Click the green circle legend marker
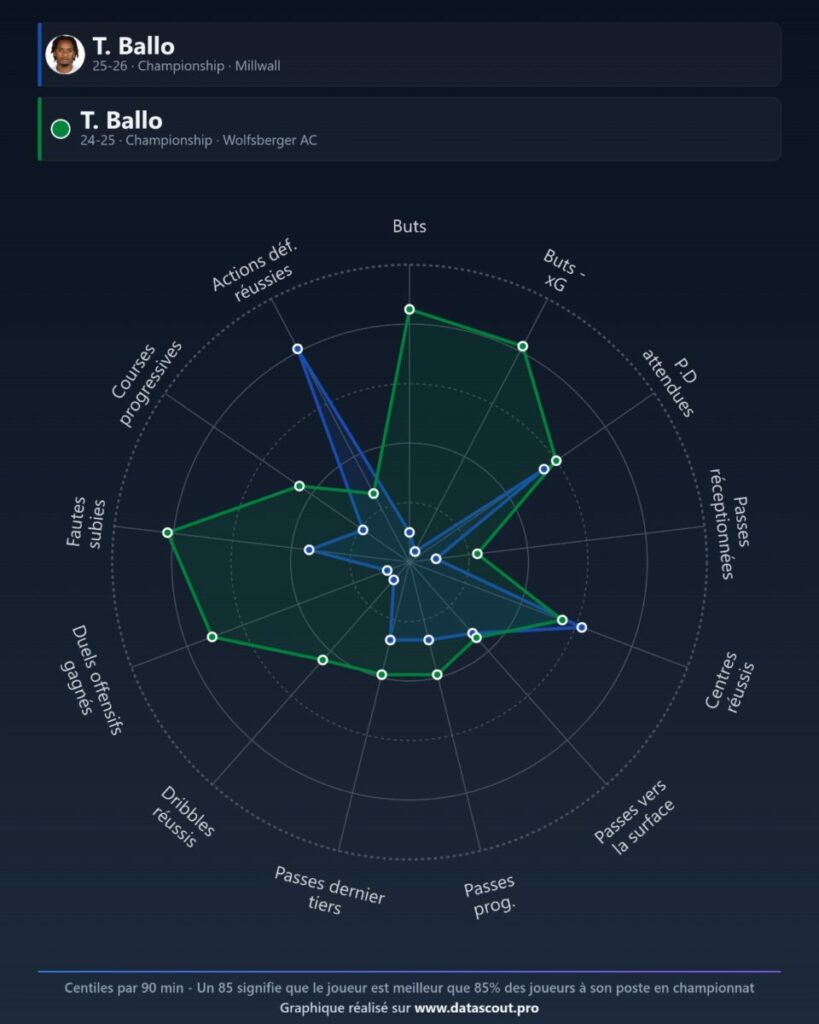Viewport: 819px width, 1024px height. pos(61,129)
